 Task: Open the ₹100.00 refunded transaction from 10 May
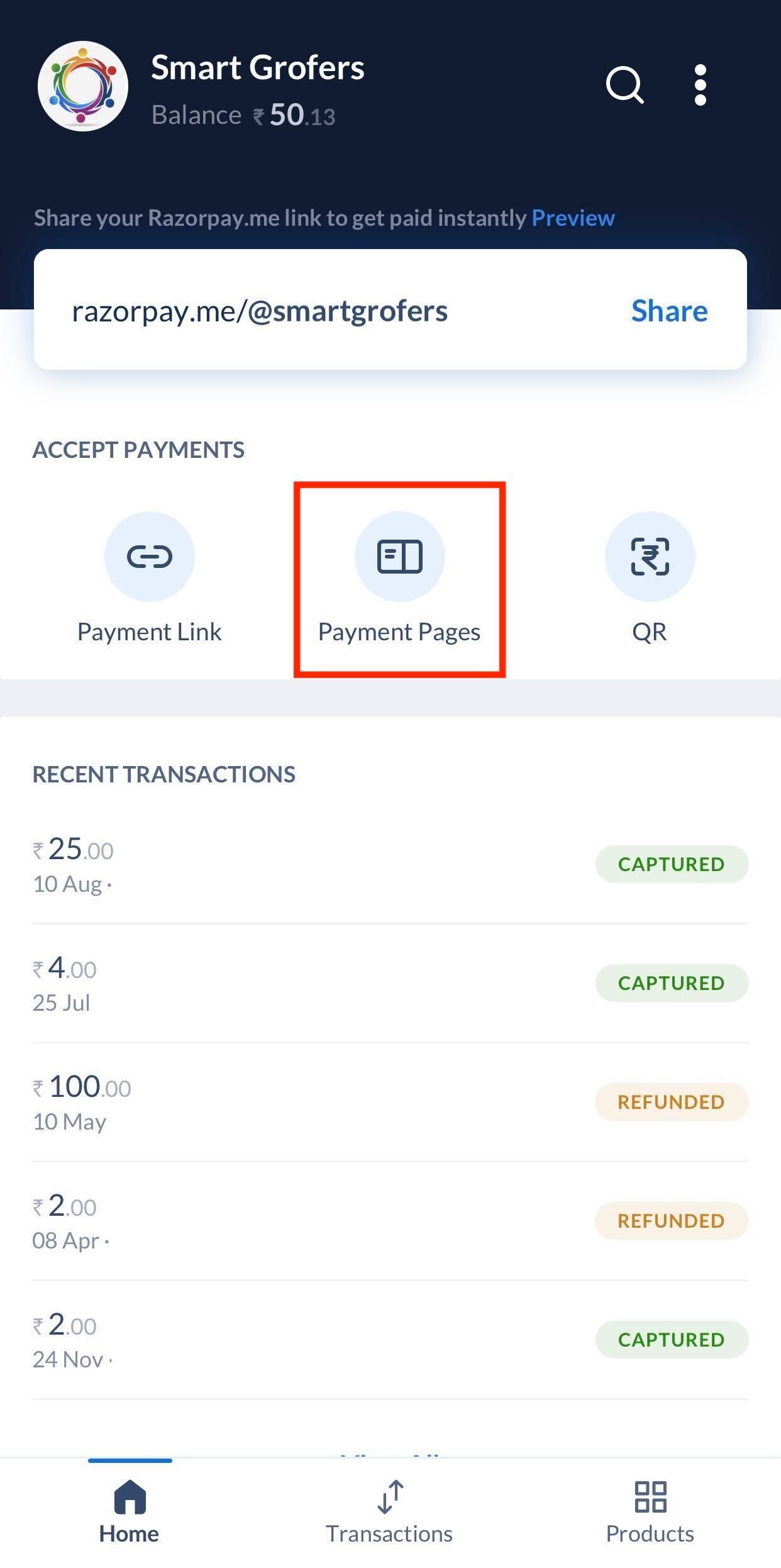(x=390, y=1102)
